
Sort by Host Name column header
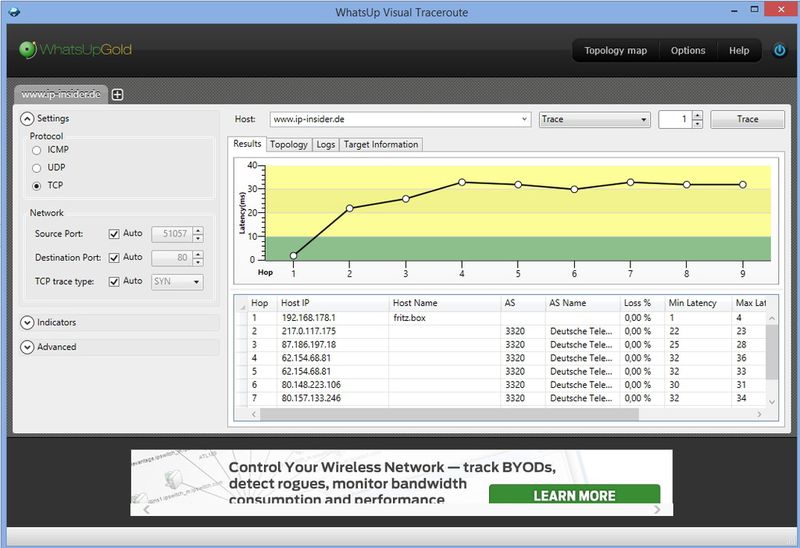click(x=445, y=303)
